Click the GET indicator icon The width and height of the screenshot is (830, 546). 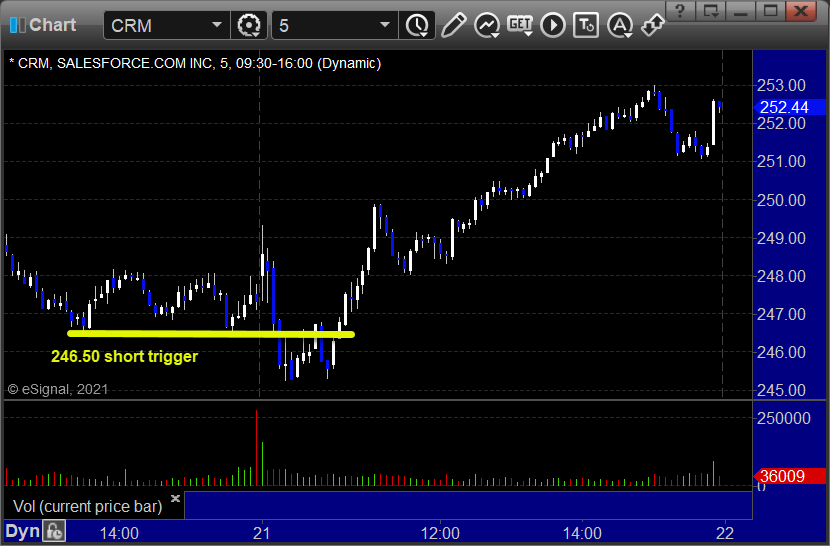point(520,25)
